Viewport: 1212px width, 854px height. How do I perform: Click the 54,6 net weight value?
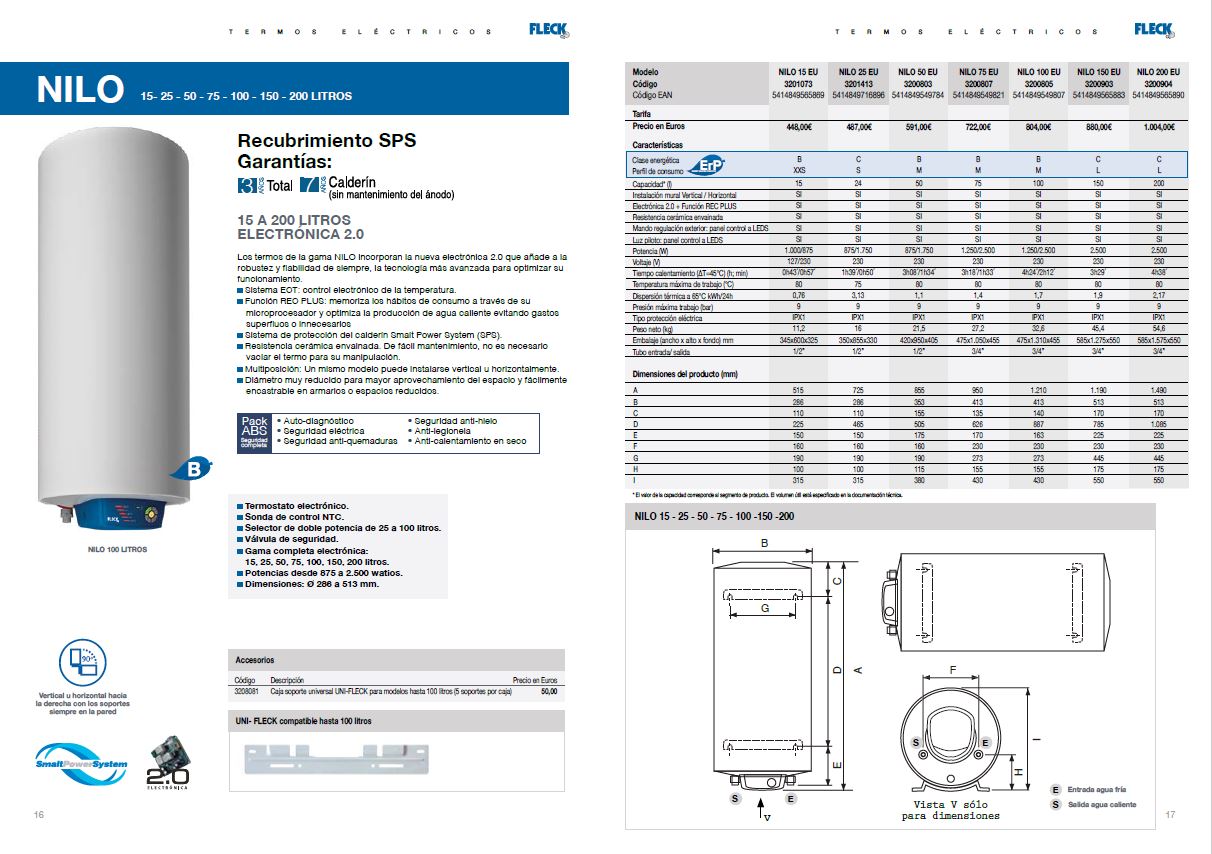point(1158,328)
